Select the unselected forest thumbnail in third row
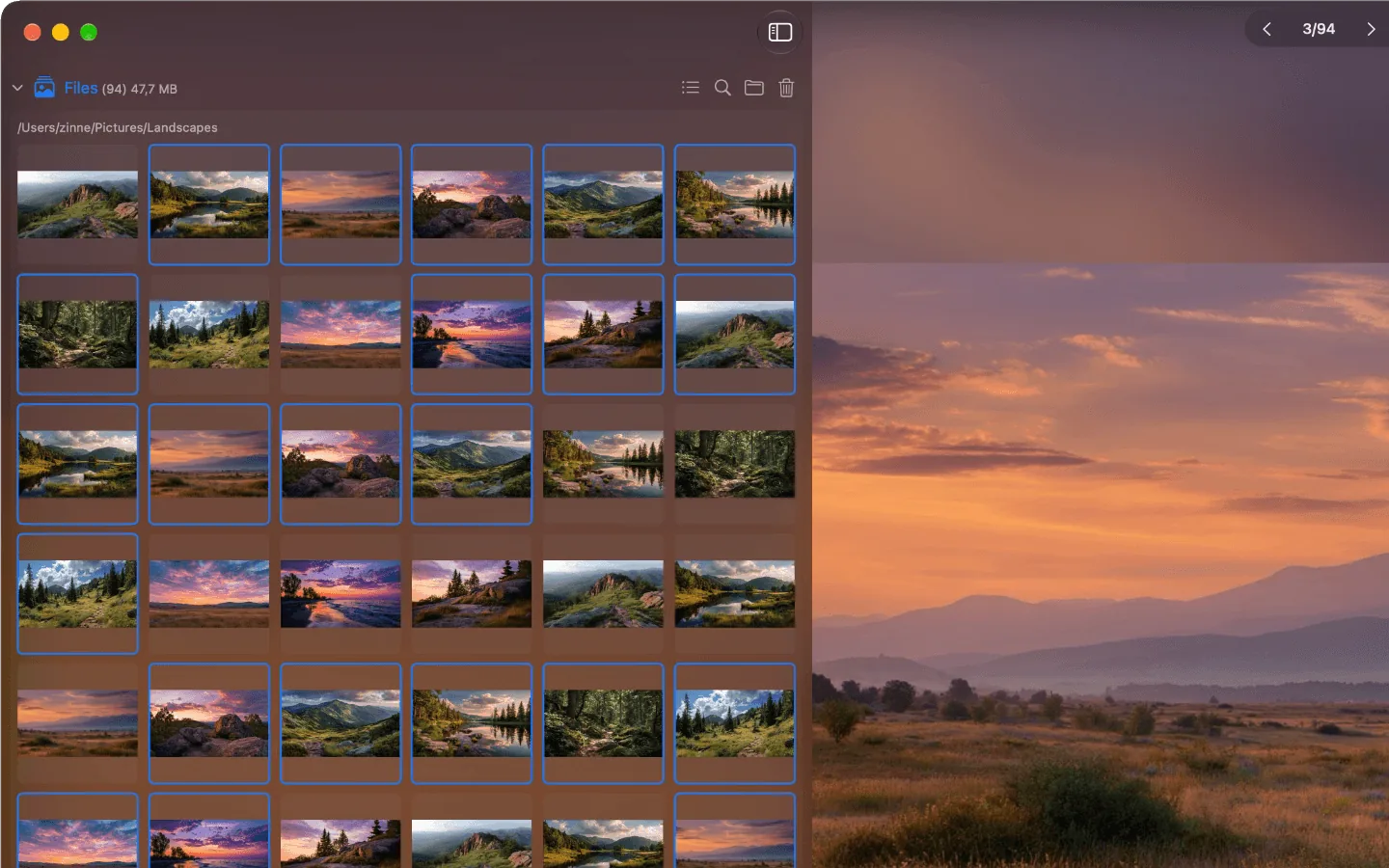 (735, 464)
